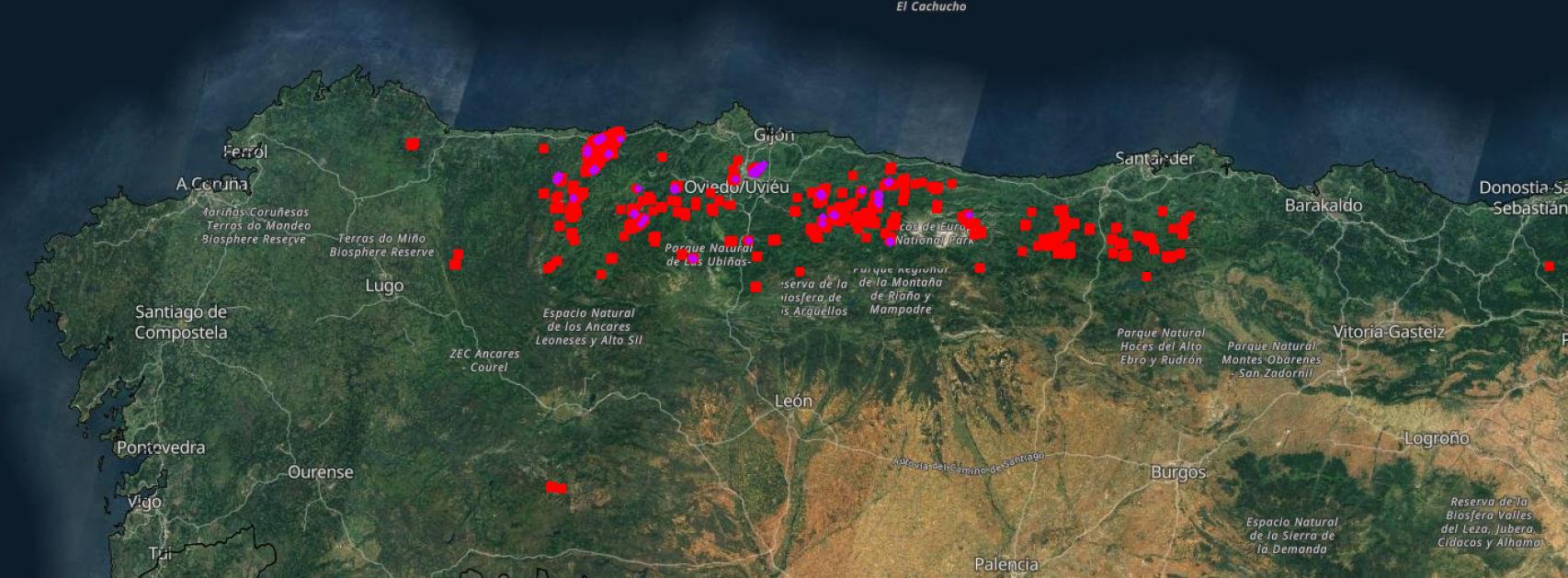Image resolution: width=1568 pixels, height=578 pixels.
Task: Select the Pontevedra label
Action: (161, 448)
